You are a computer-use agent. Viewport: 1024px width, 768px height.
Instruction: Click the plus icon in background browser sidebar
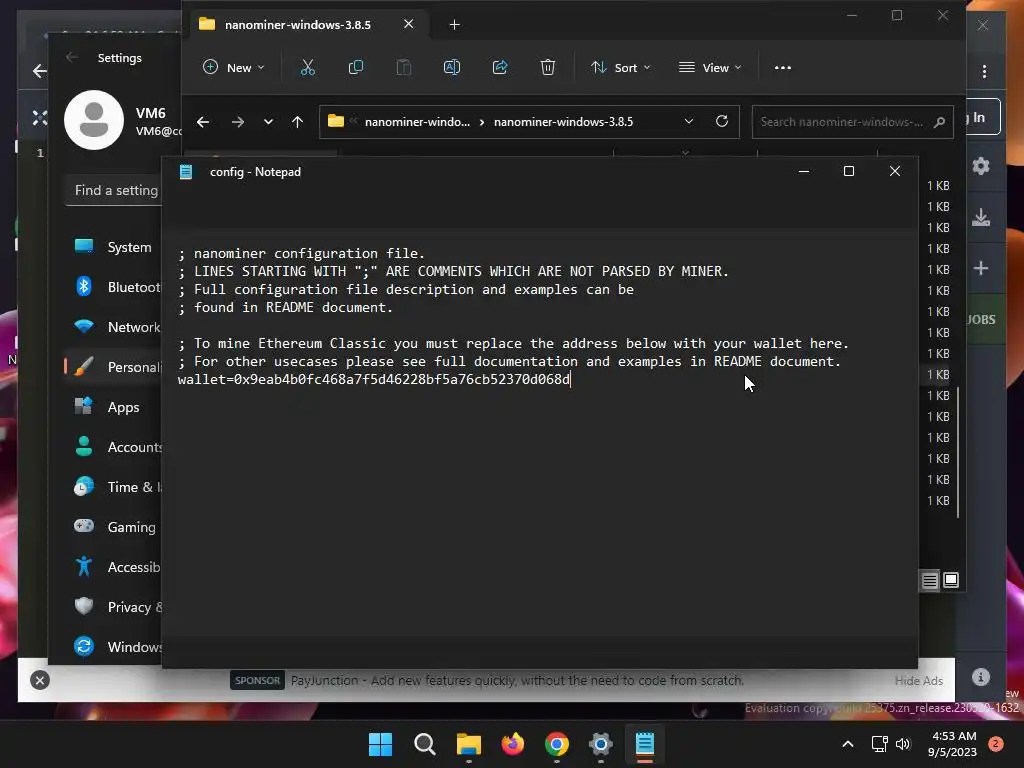[981, 268]
